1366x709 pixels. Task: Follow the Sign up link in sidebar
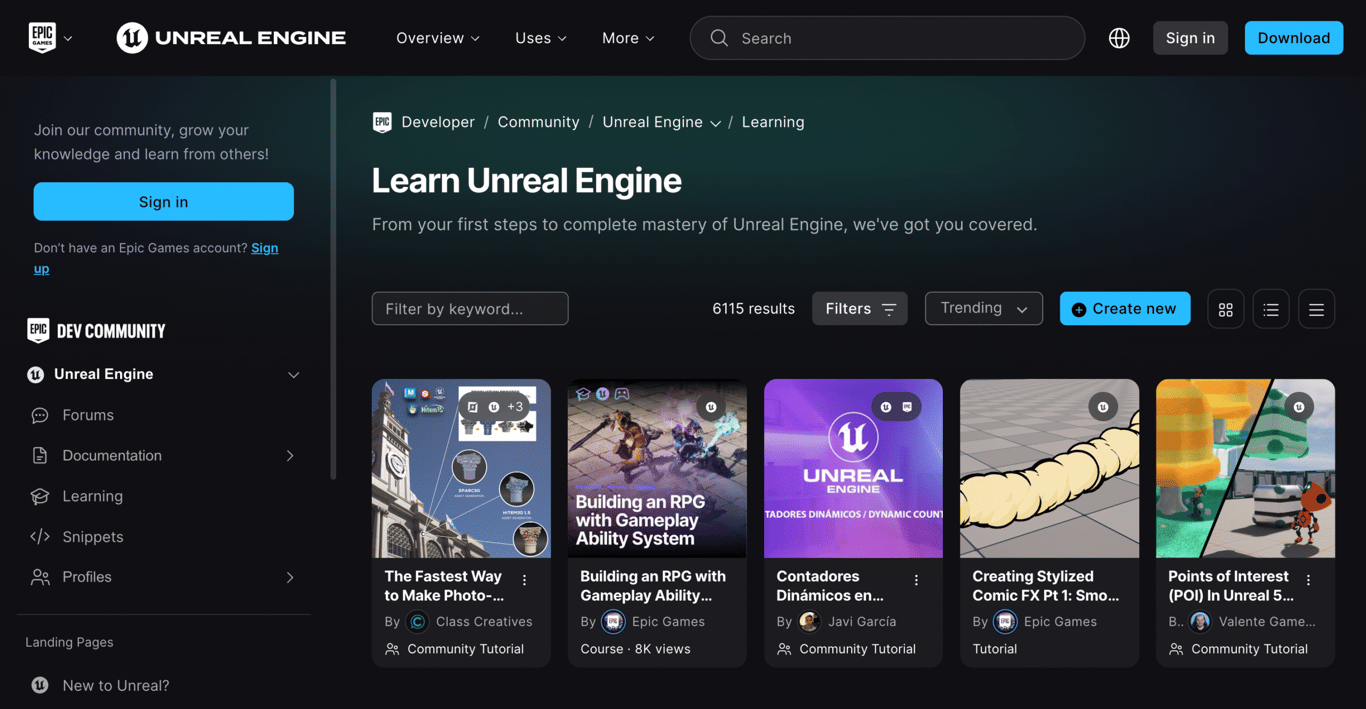click(264, 247)
